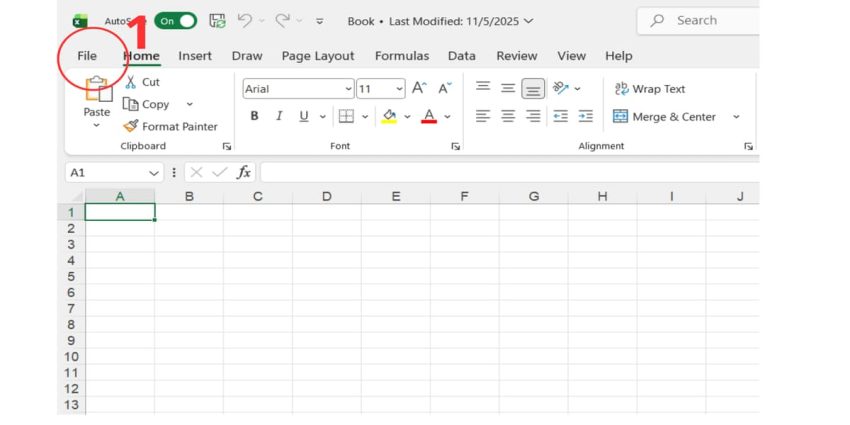Switch to the Home tab

click(x=141, y=56)
